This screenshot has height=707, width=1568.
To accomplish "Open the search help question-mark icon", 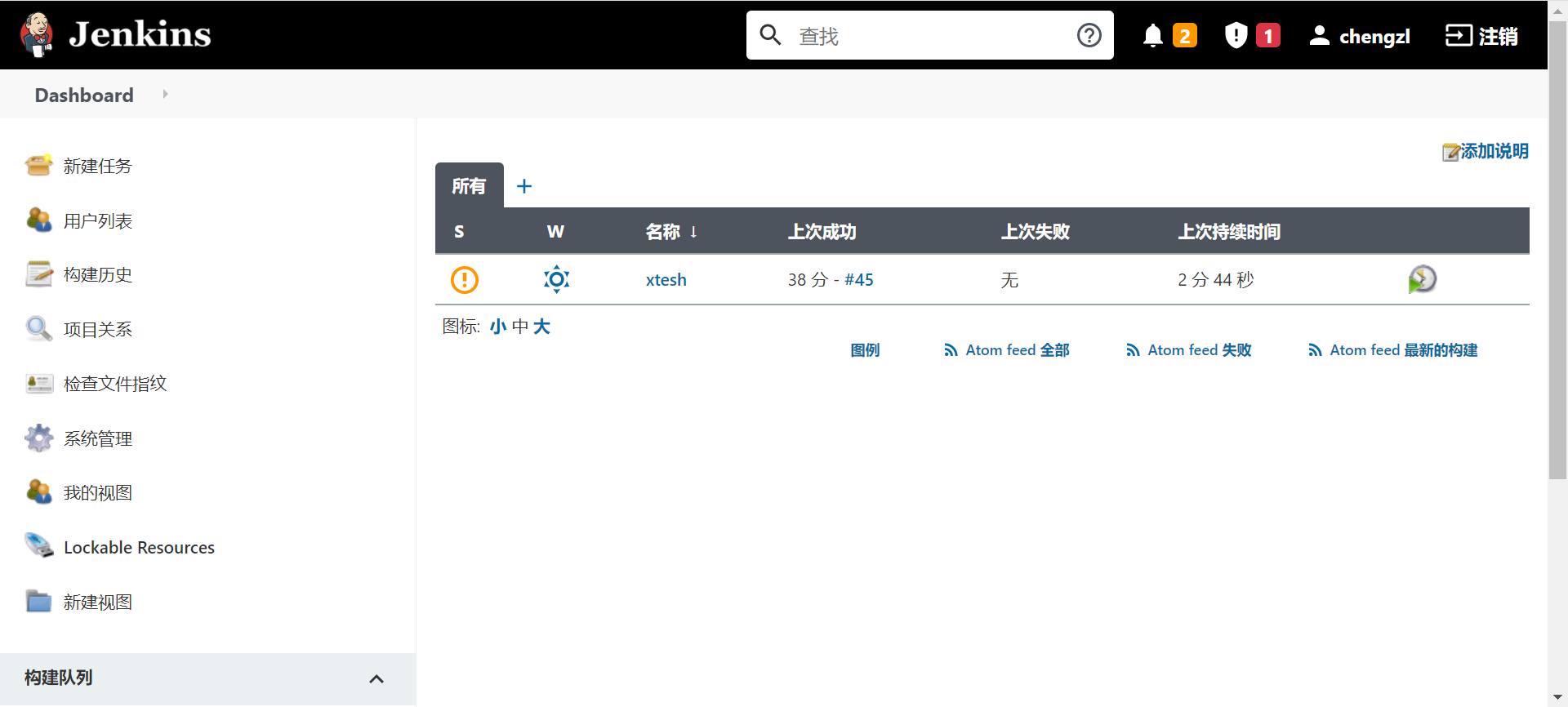I will click(1089, 35).
